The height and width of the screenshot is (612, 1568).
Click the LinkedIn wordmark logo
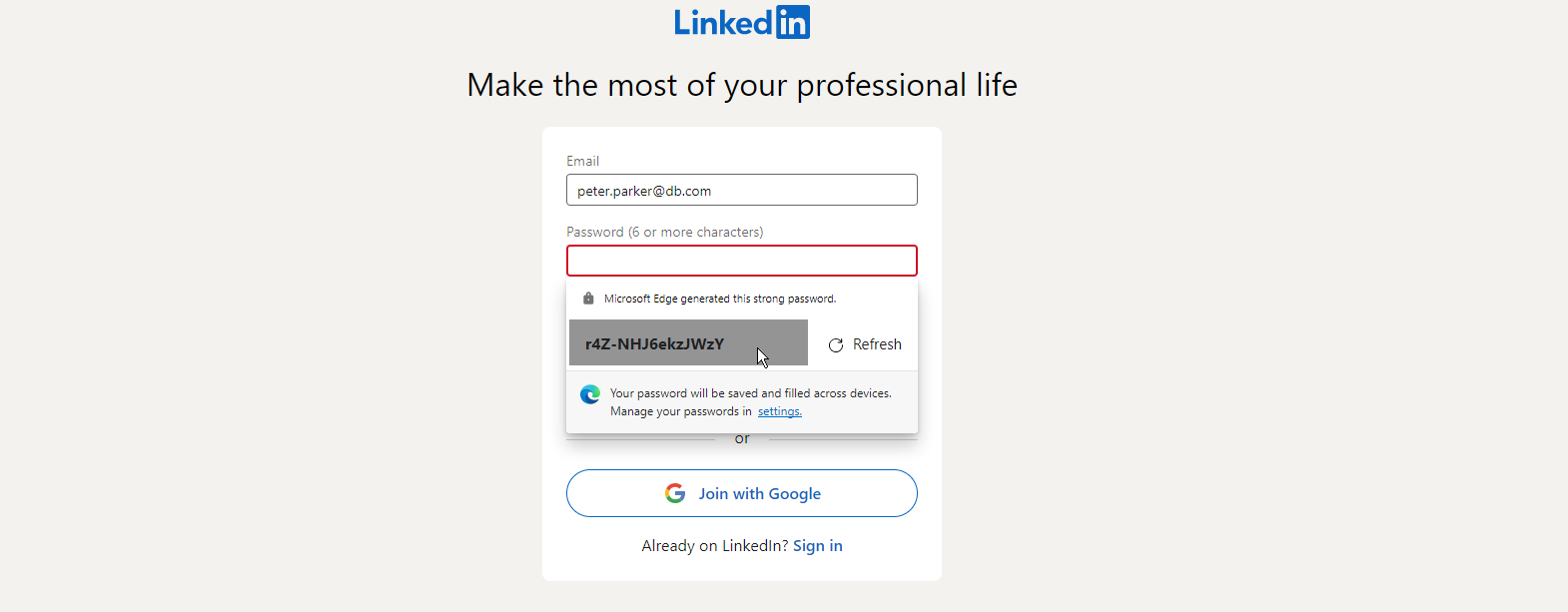[742, 22]
